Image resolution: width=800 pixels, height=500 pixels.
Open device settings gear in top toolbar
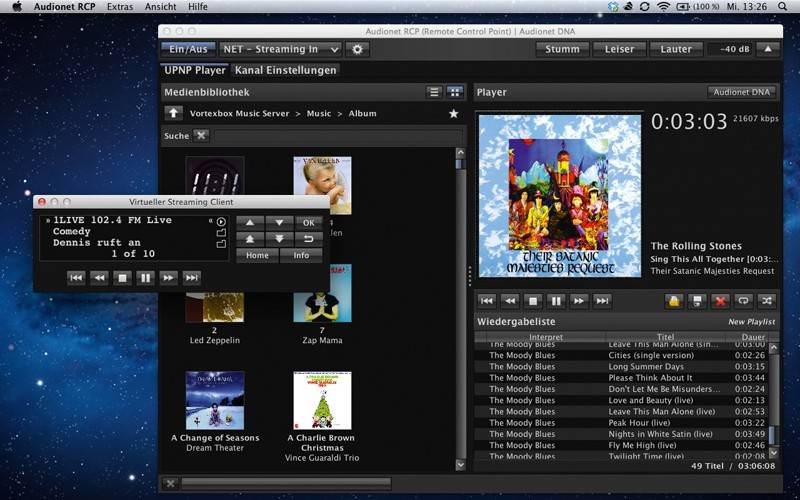tap(357, 49)
